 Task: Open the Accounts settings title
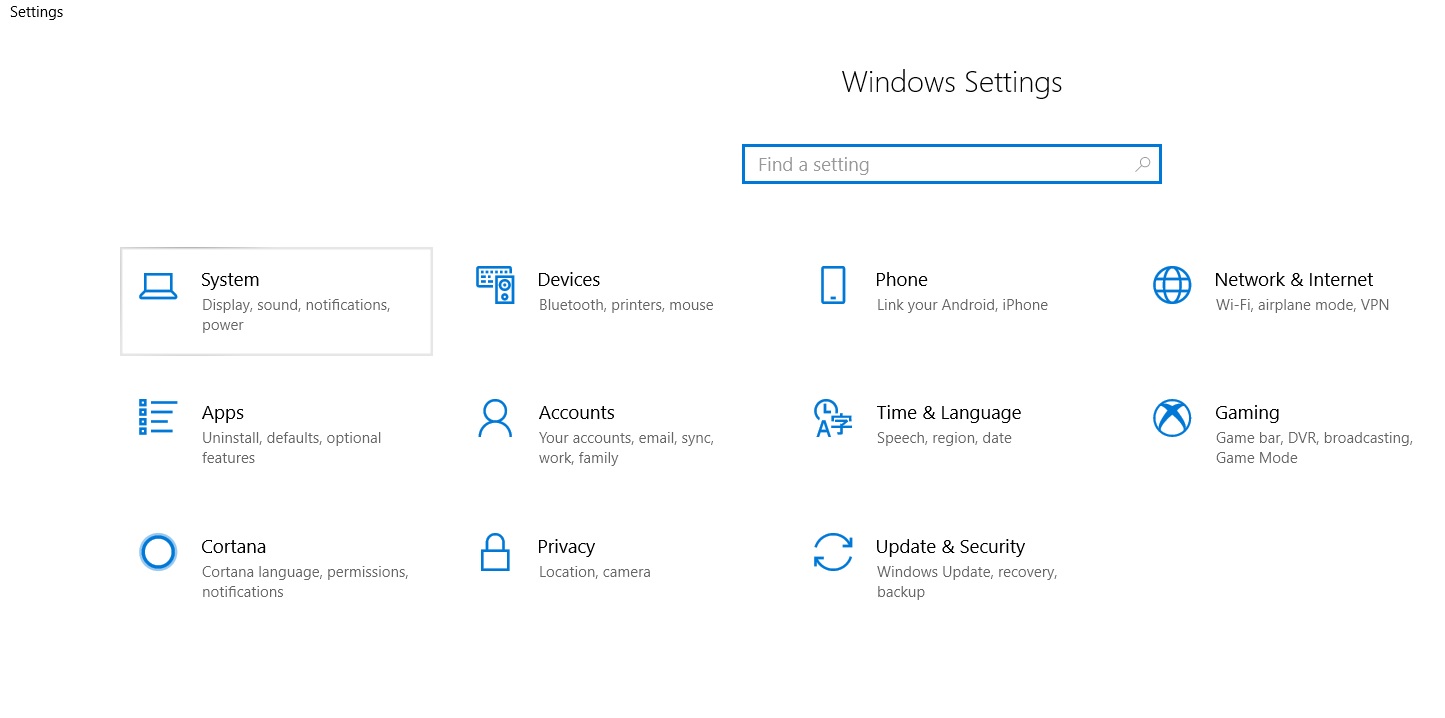click(x=576, y=413)
